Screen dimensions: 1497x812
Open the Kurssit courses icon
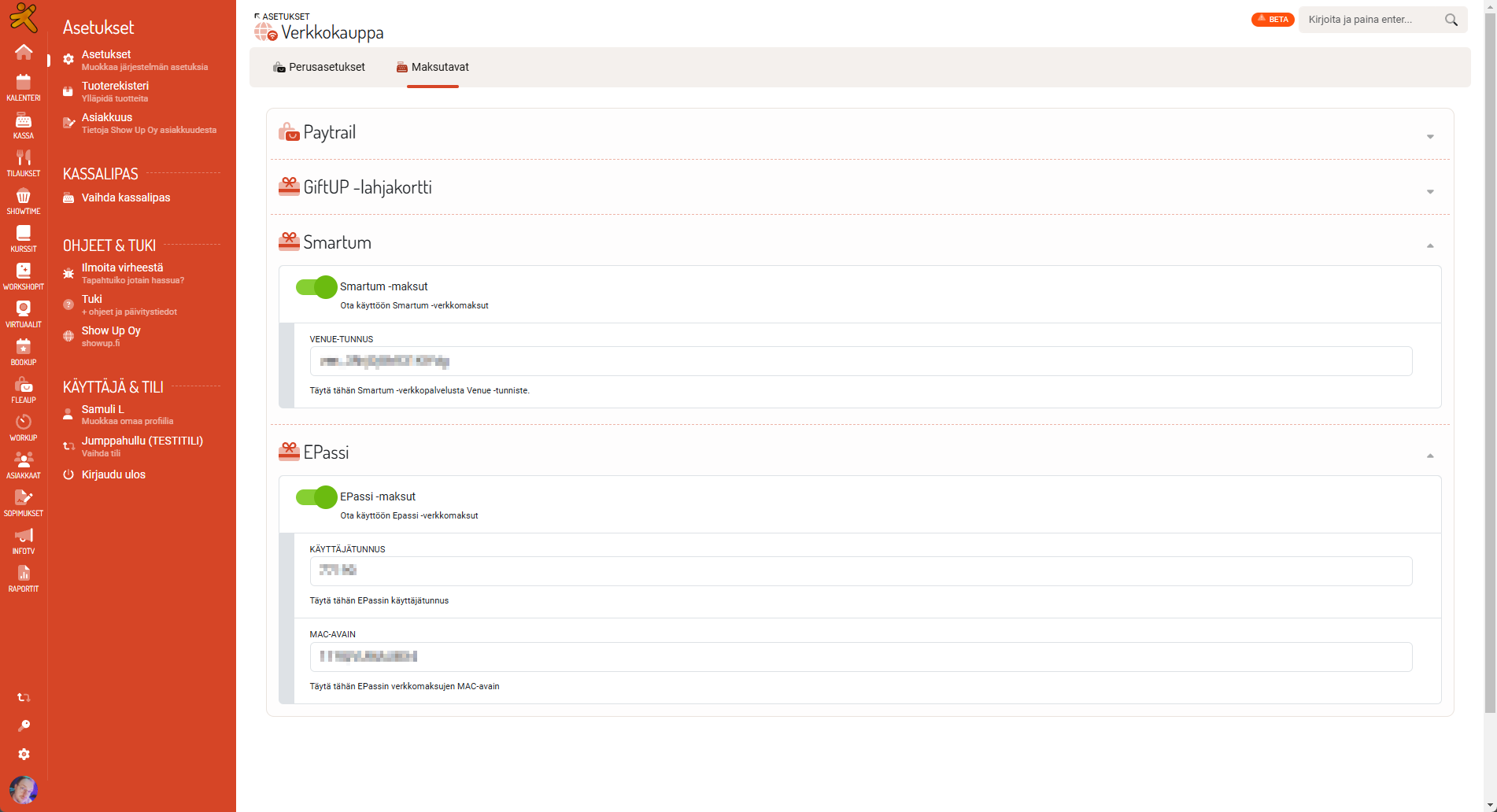(x=24, y=238)
